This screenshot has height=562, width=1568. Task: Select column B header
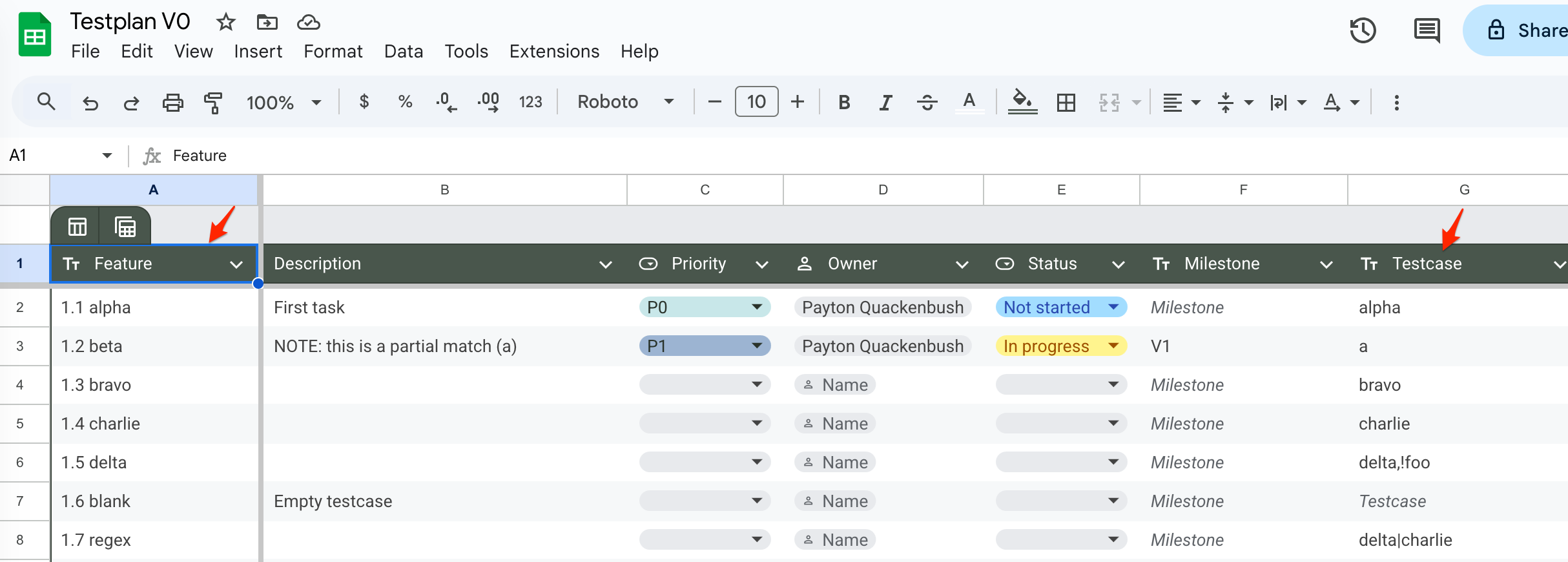[x=445, y=190]
